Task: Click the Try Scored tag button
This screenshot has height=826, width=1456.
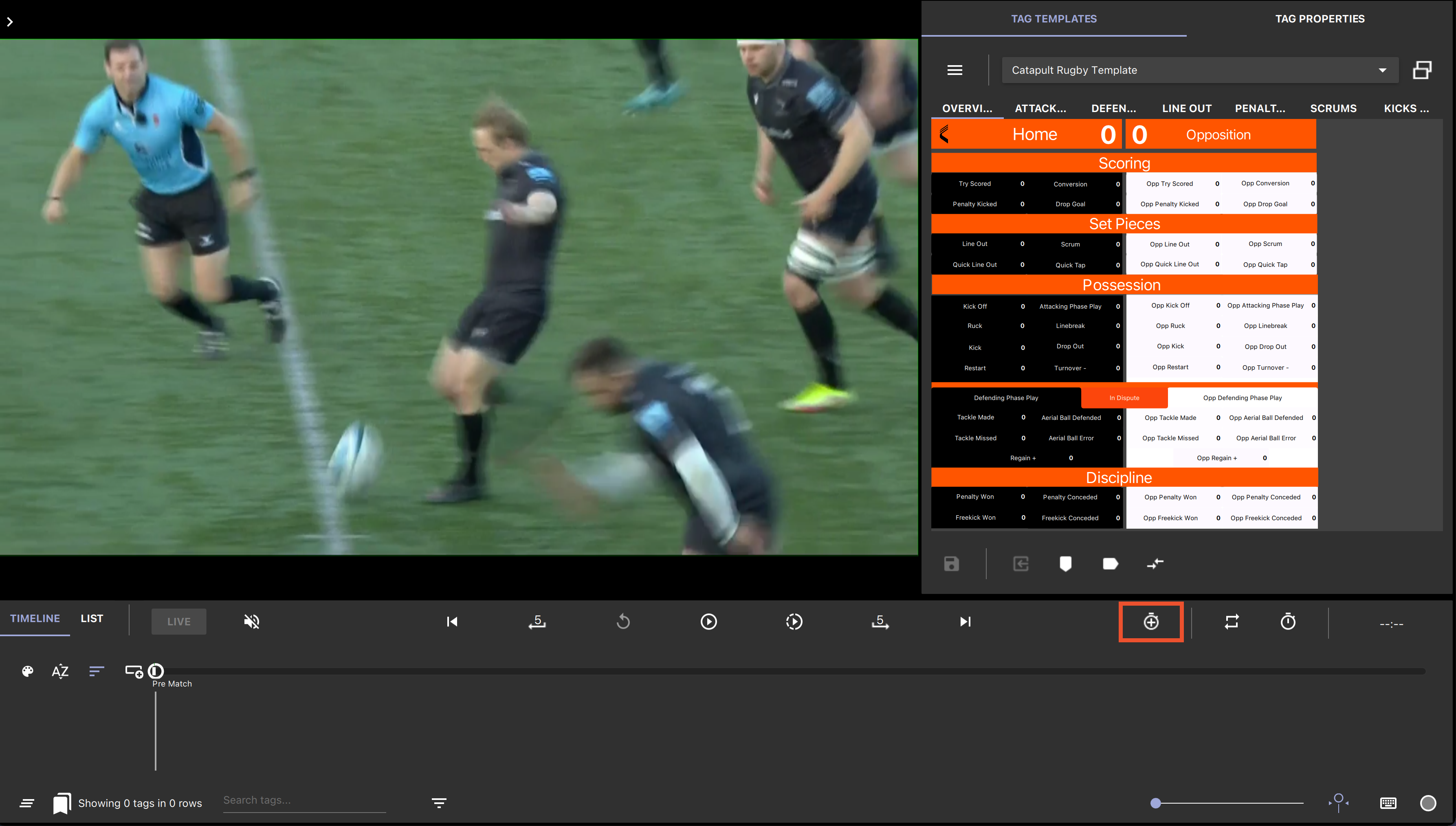Action: coord(975,184)
